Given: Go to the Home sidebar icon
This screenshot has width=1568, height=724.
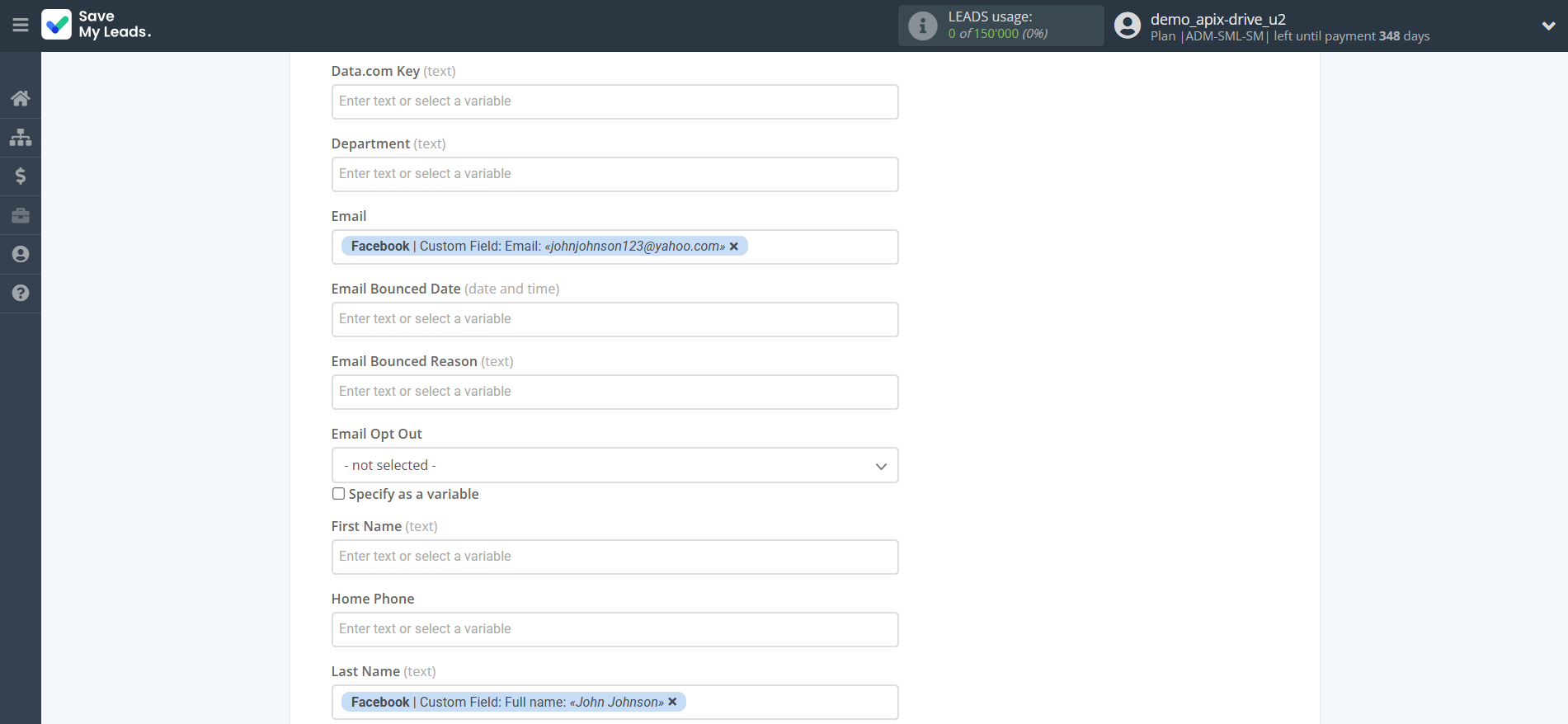Looking at the screenshot, I should (x=21, y=98).
